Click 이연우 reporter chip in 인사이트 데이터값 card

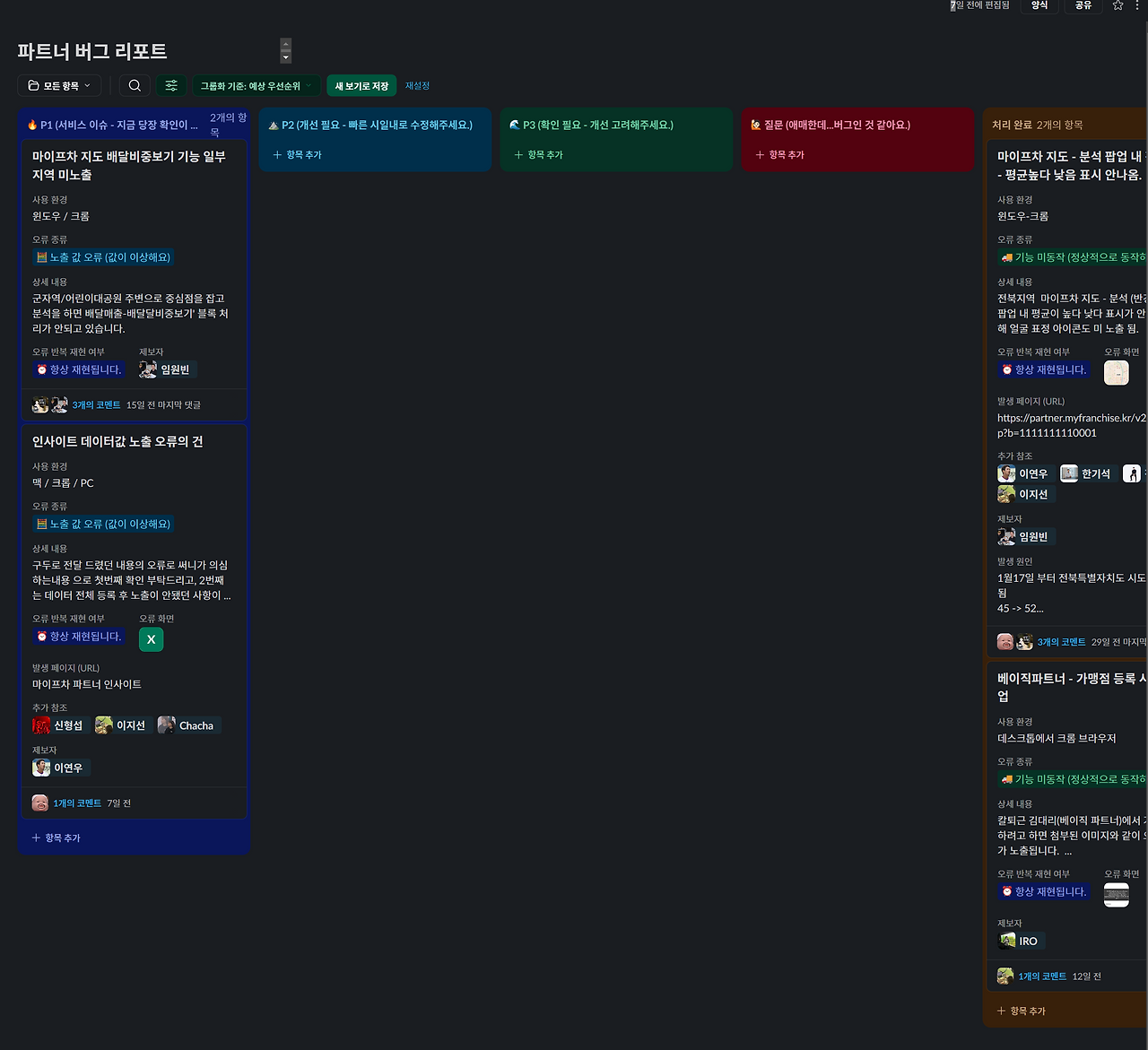[x=59, y=768]
